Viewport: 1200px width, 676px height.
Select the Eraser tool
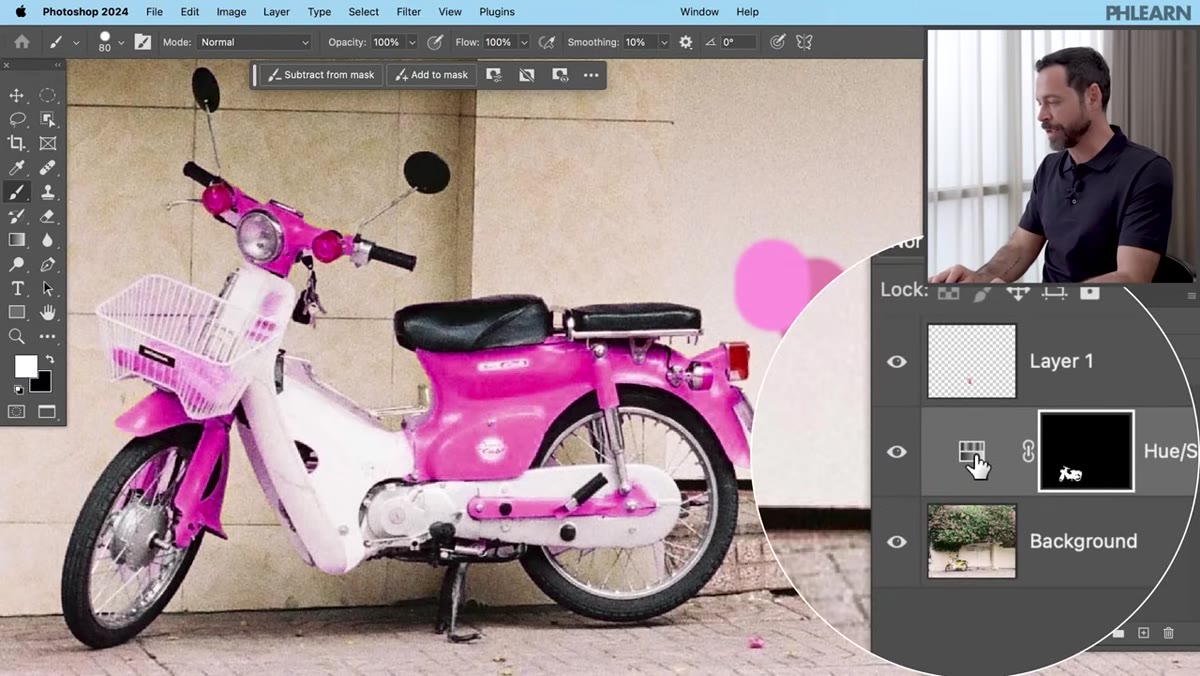click(47, 216)
